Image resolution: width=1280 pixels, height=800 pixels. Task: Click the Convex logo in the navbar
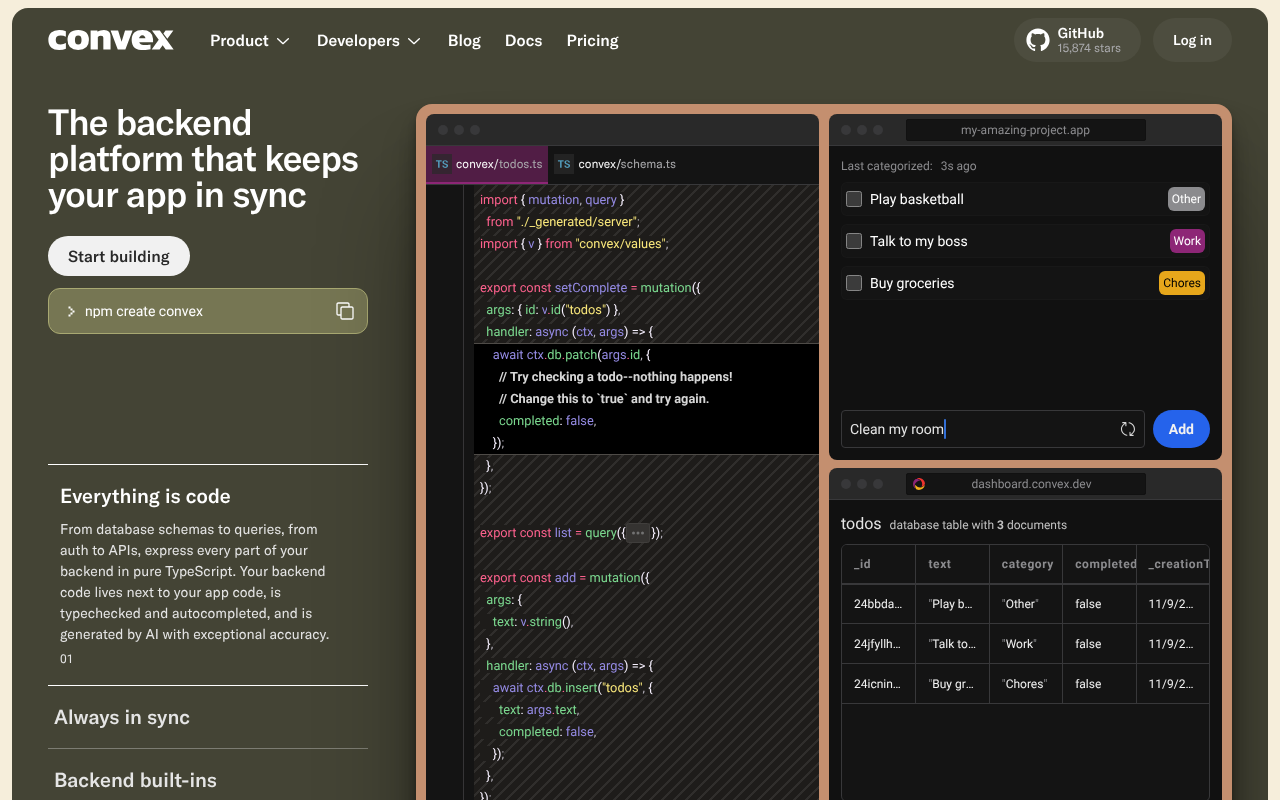coord(110,40)
